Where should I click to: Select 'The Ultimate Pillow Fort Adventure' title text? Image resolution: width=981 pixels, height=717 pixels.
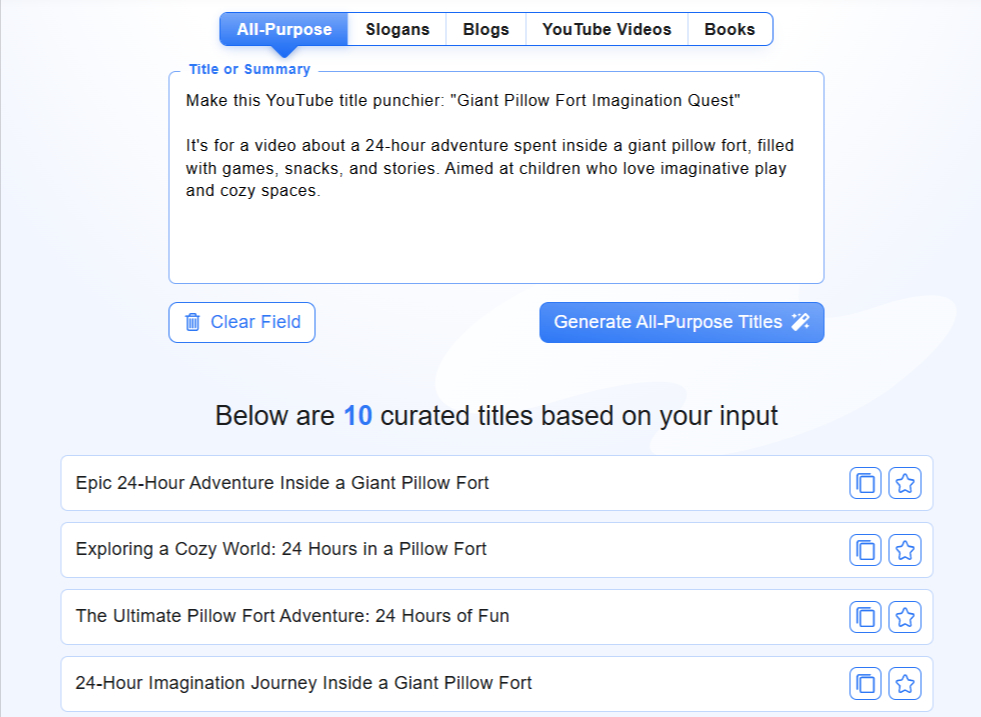coord(292,616)
